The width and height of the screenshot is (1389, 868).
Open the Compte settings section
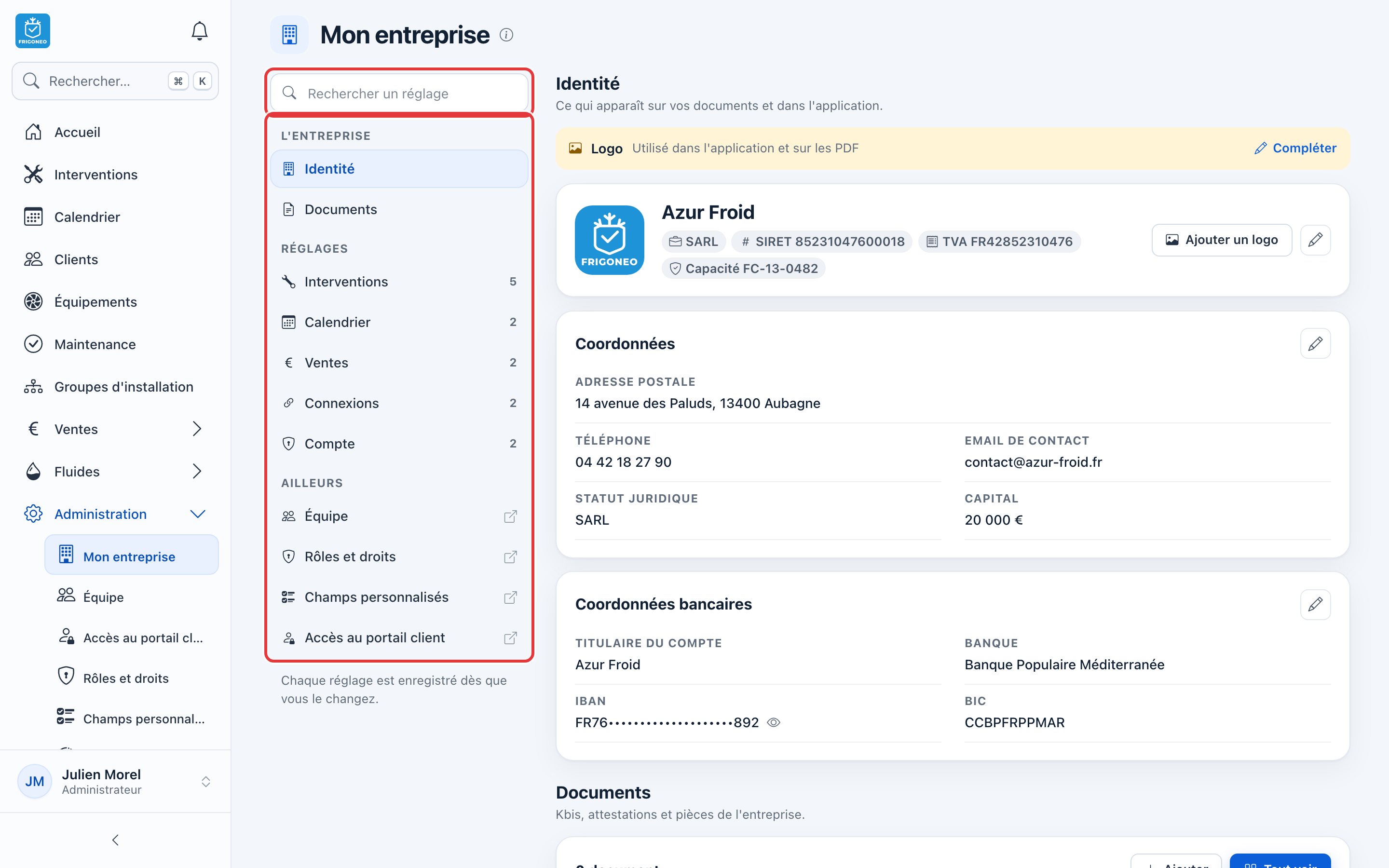point(399,444)
